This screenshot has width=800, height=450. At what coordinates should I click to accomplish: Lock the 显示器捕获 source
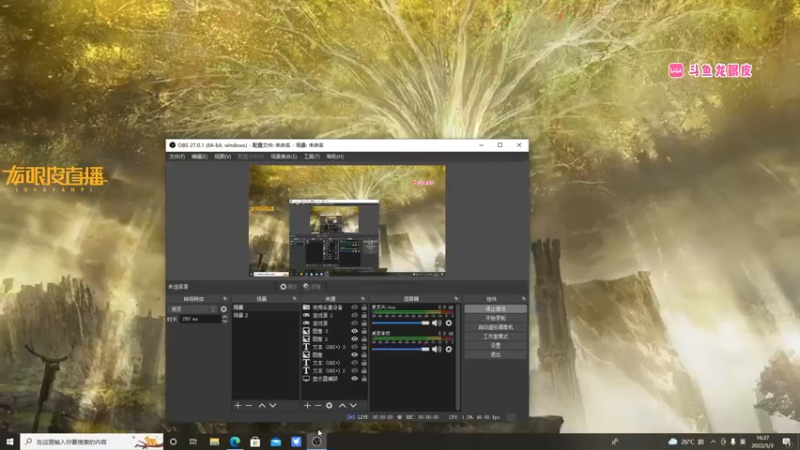pyautogui.click(x=364, y=379)
